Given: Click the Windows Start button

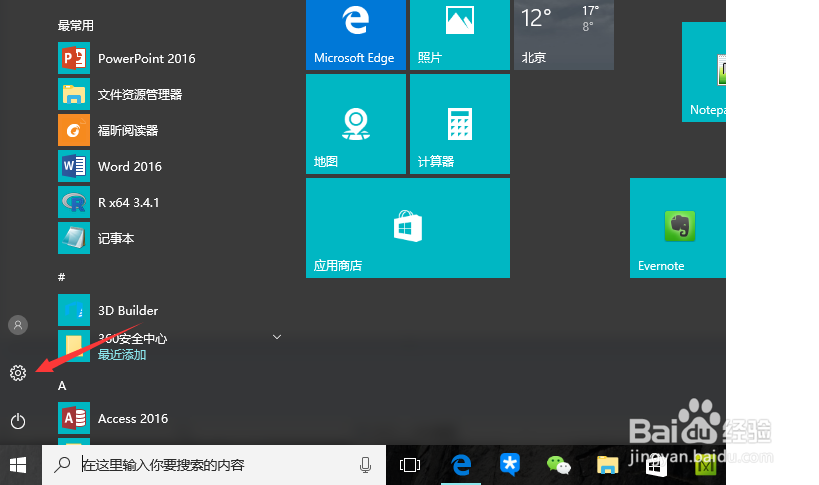Looking at the screenshot, I should [x=18, y=465].
